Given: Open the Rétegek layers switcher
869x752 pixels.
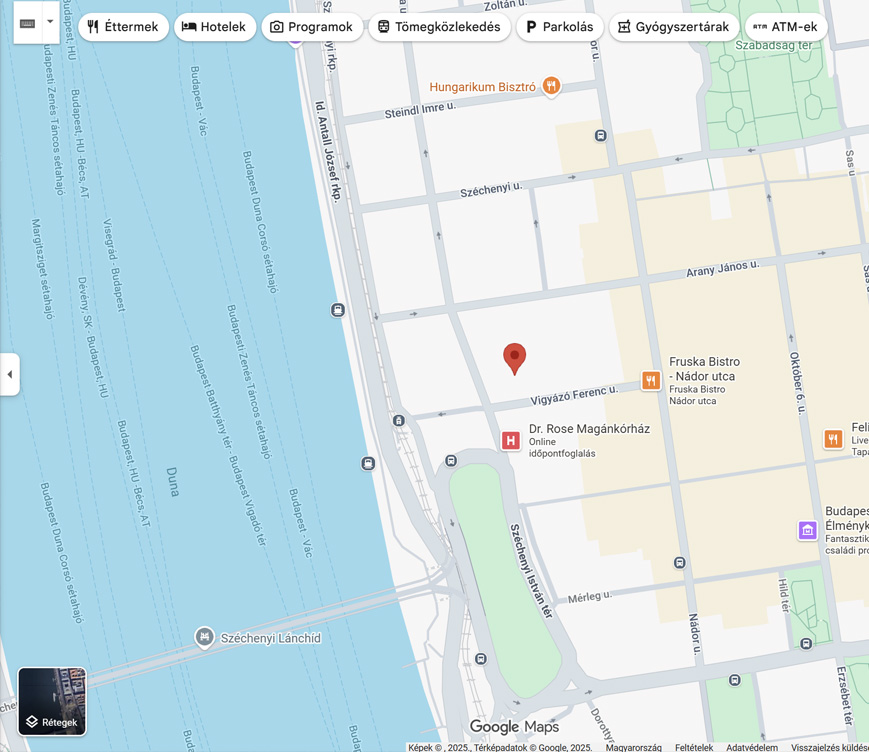Looking at the screenshot, I should coord(52,701).
